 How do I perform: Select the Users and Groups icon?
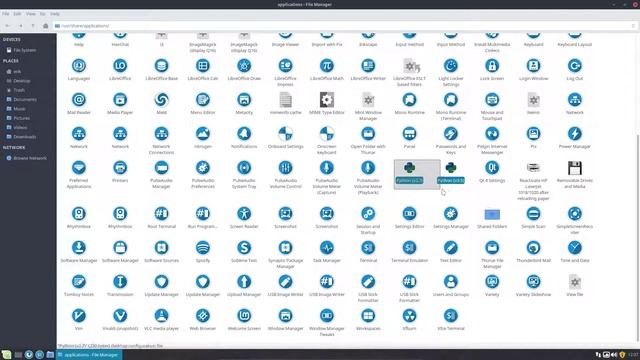click(451, 281)
